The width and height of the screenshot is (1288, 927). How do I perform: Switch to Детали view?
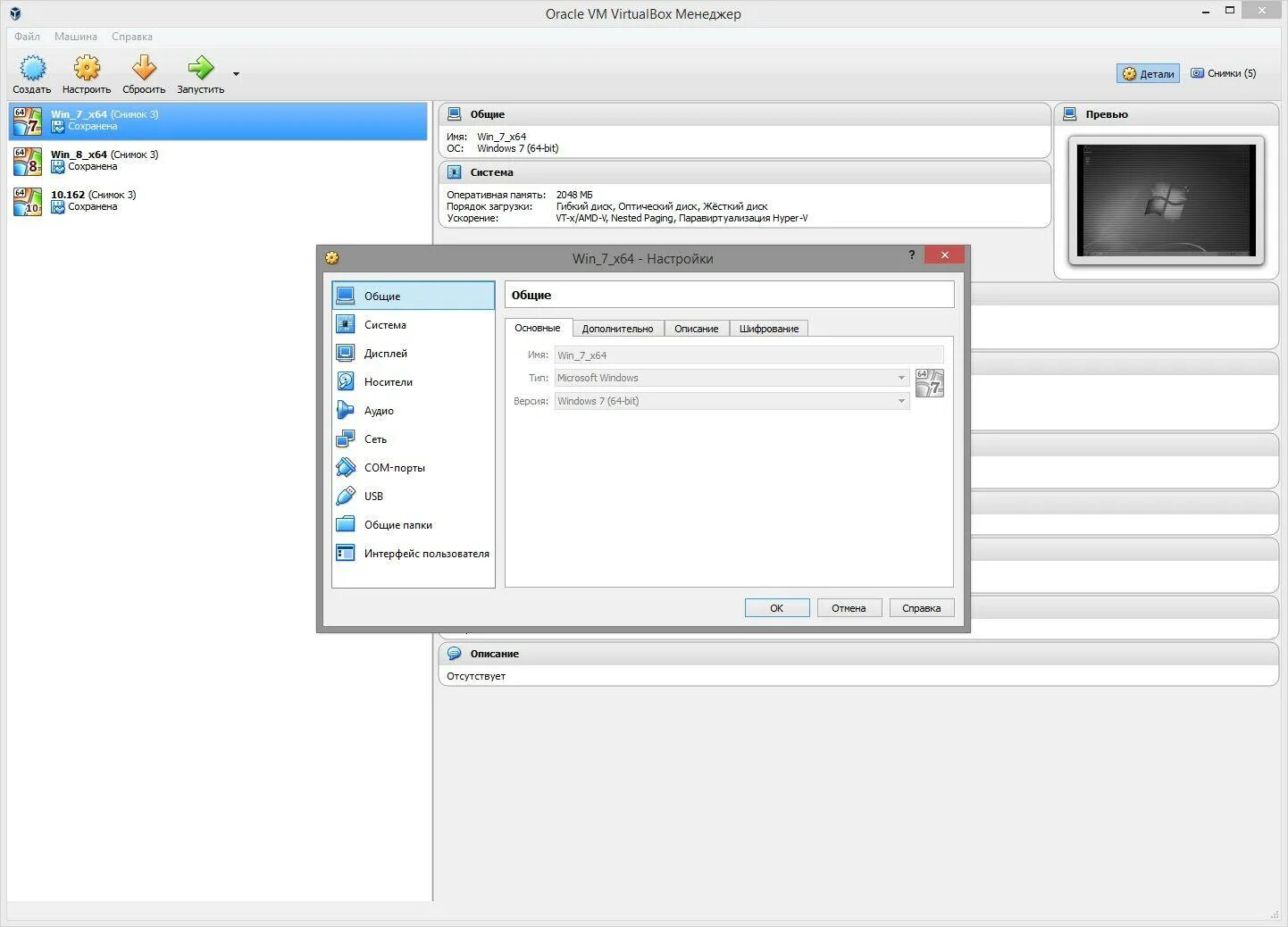[1148, 73]
